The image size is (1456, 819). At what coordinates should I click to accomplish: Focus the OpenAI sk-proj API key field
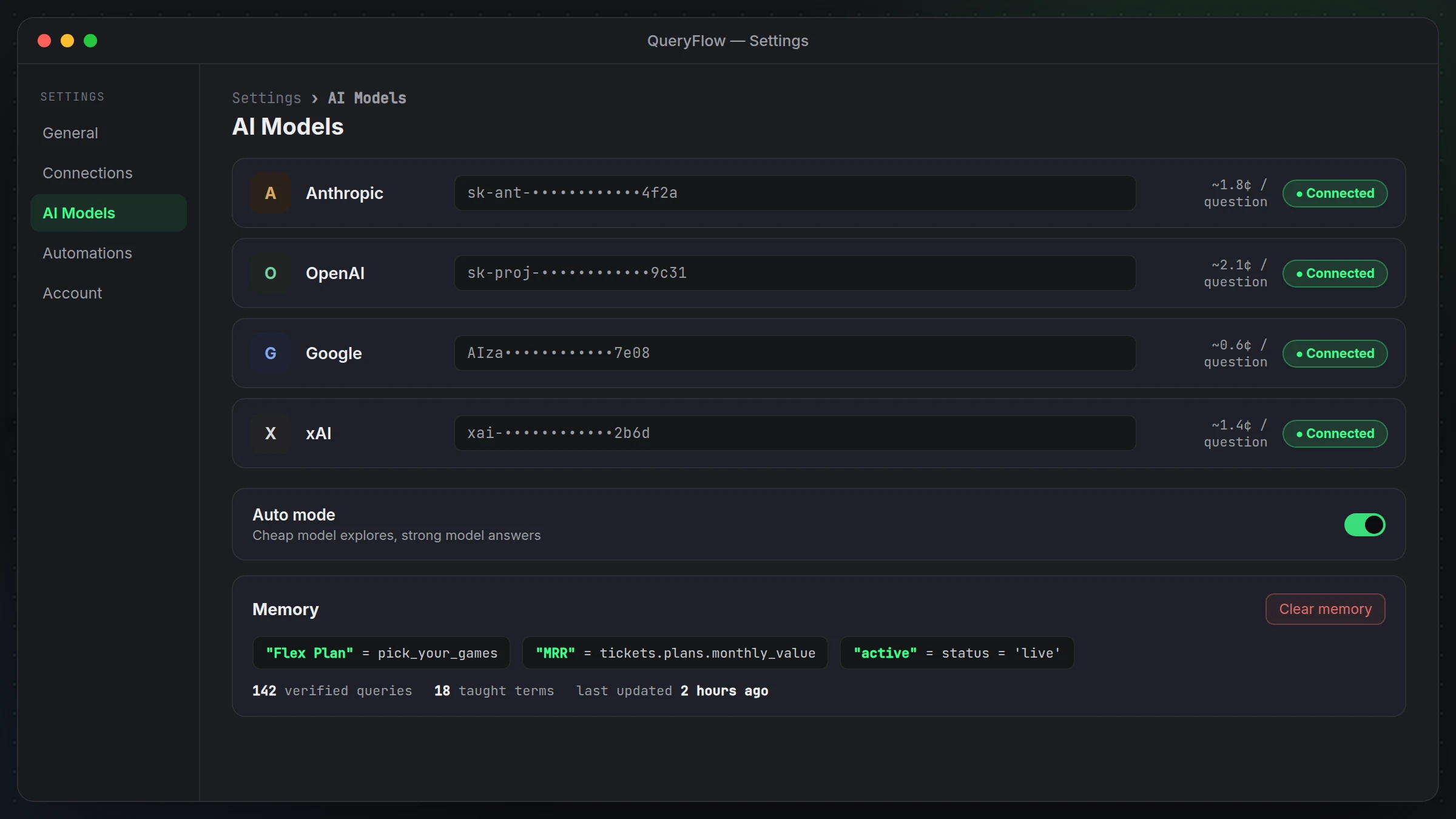click(795, 273)
